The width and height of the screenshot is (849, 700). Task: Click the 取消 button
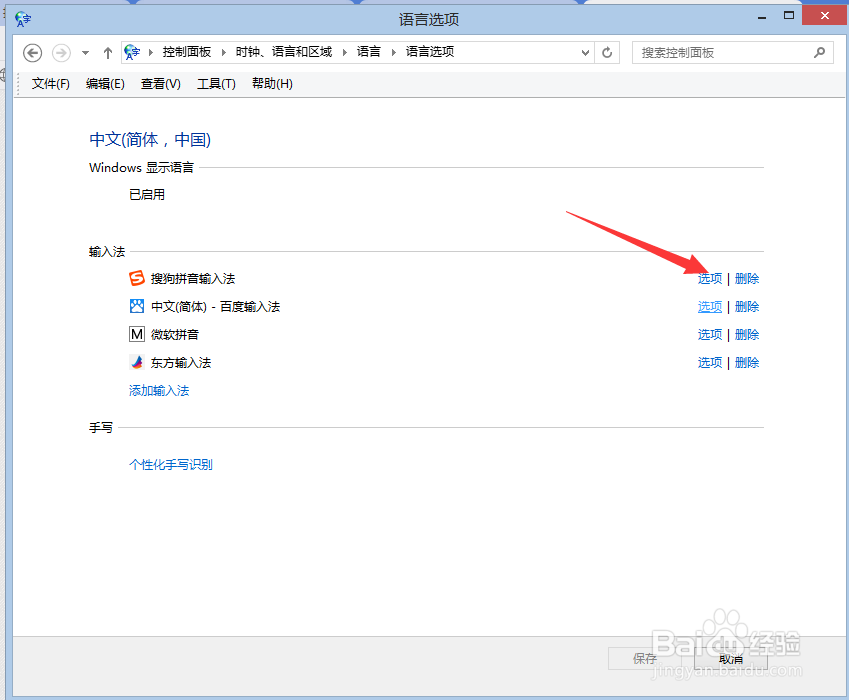pyautogui.click(x=731, y=659)
